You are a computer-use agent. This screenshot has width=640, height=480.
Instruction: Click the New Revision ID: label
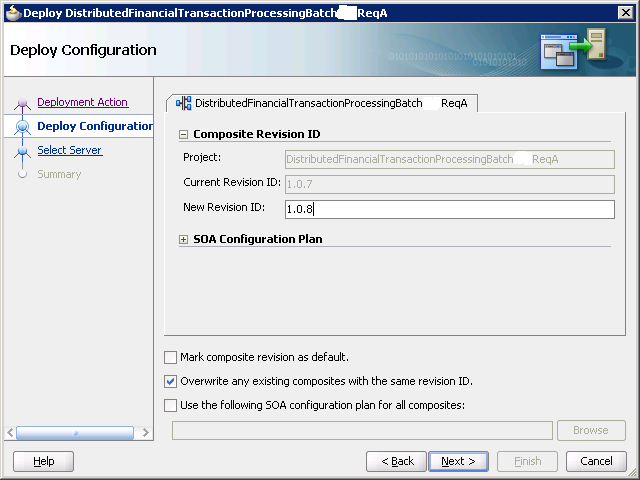(224, 207)
